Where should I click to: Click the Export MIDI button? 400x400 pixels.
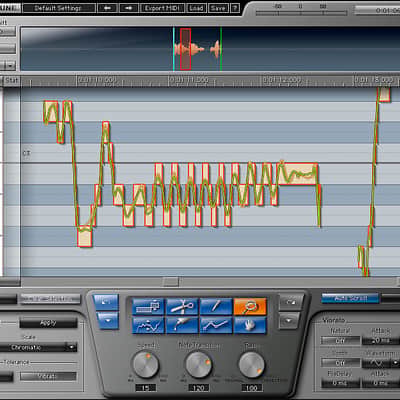tap(162, 8)
